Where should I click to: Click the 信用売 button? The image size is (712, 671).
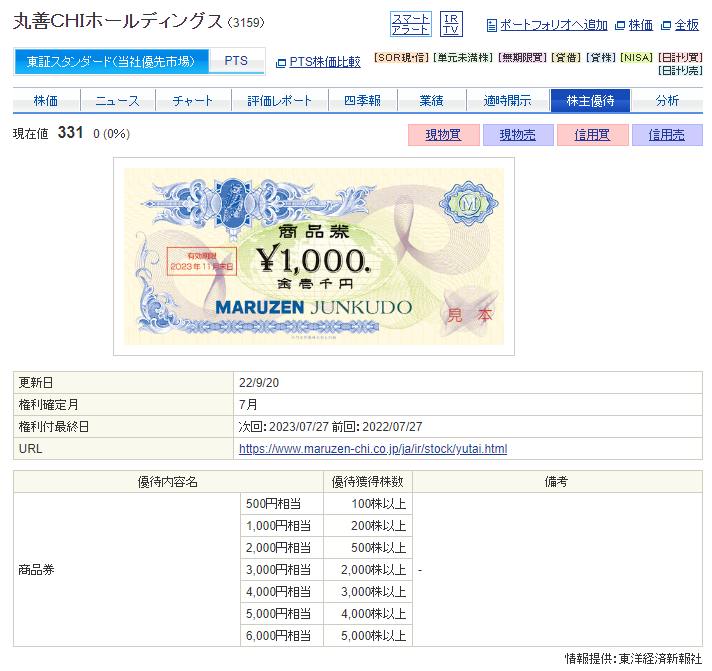(667, 135)
